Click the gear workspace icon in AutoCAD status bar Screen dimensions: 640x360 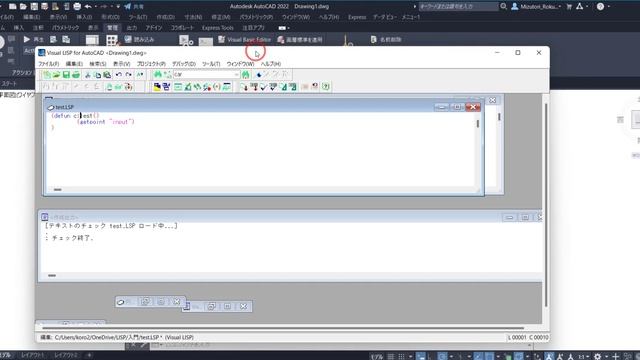pos(598,356)
